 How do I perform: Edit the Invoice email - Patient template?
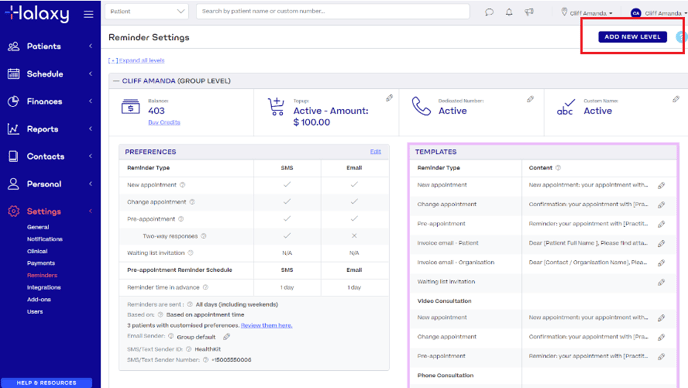[x=661, y=244]
